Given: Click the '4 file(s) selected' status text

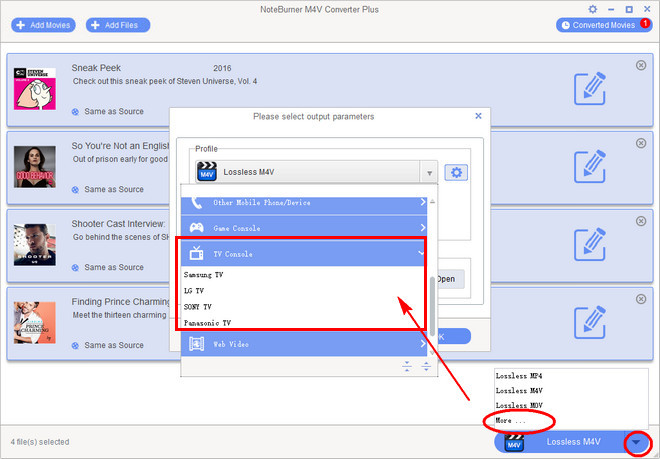Looking at the screenshot, I should click(x=40, y=442).
